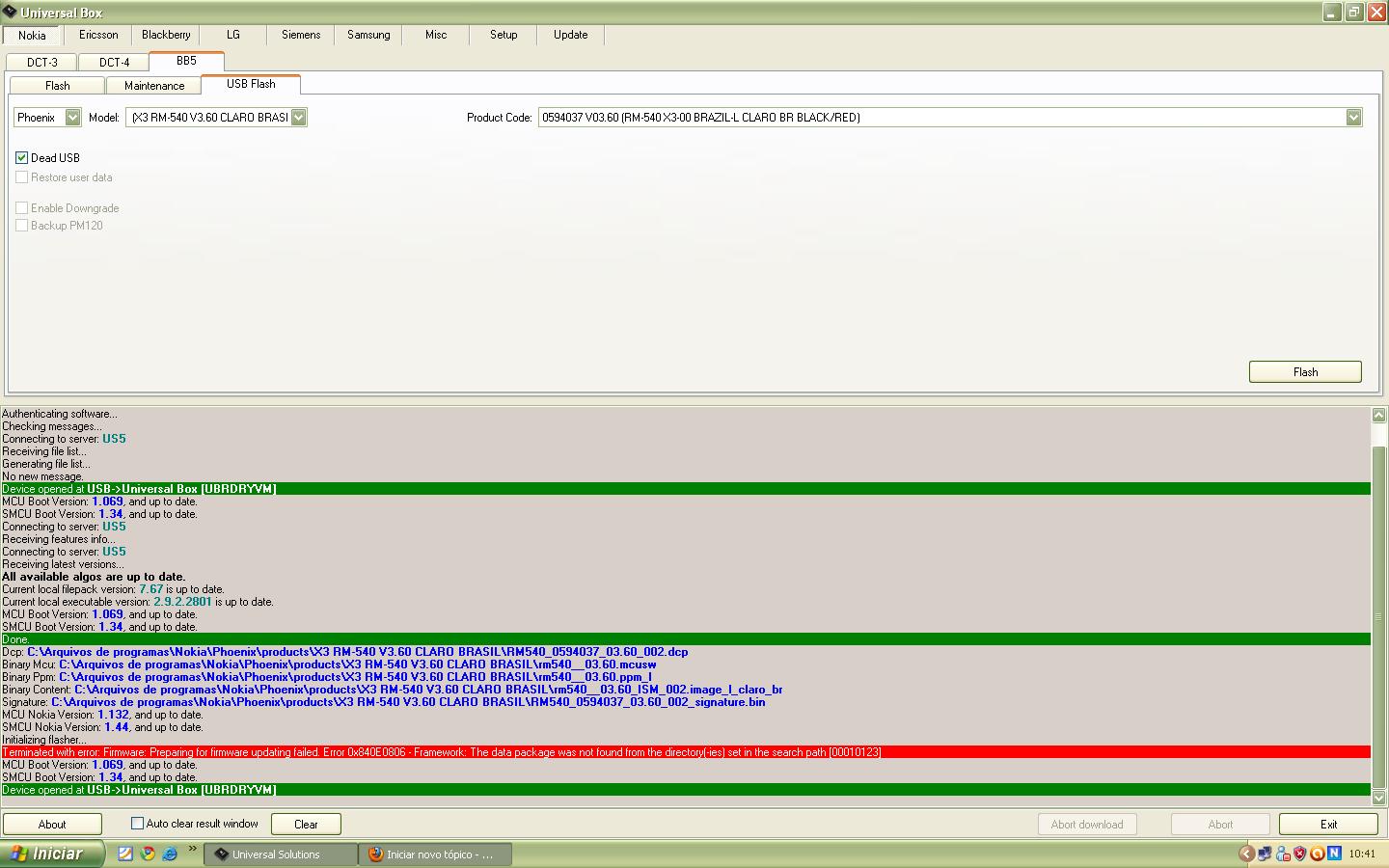Open the USB Flash sub-tab
Viewport: 1389px width, 868px height.
coord(251,84)
